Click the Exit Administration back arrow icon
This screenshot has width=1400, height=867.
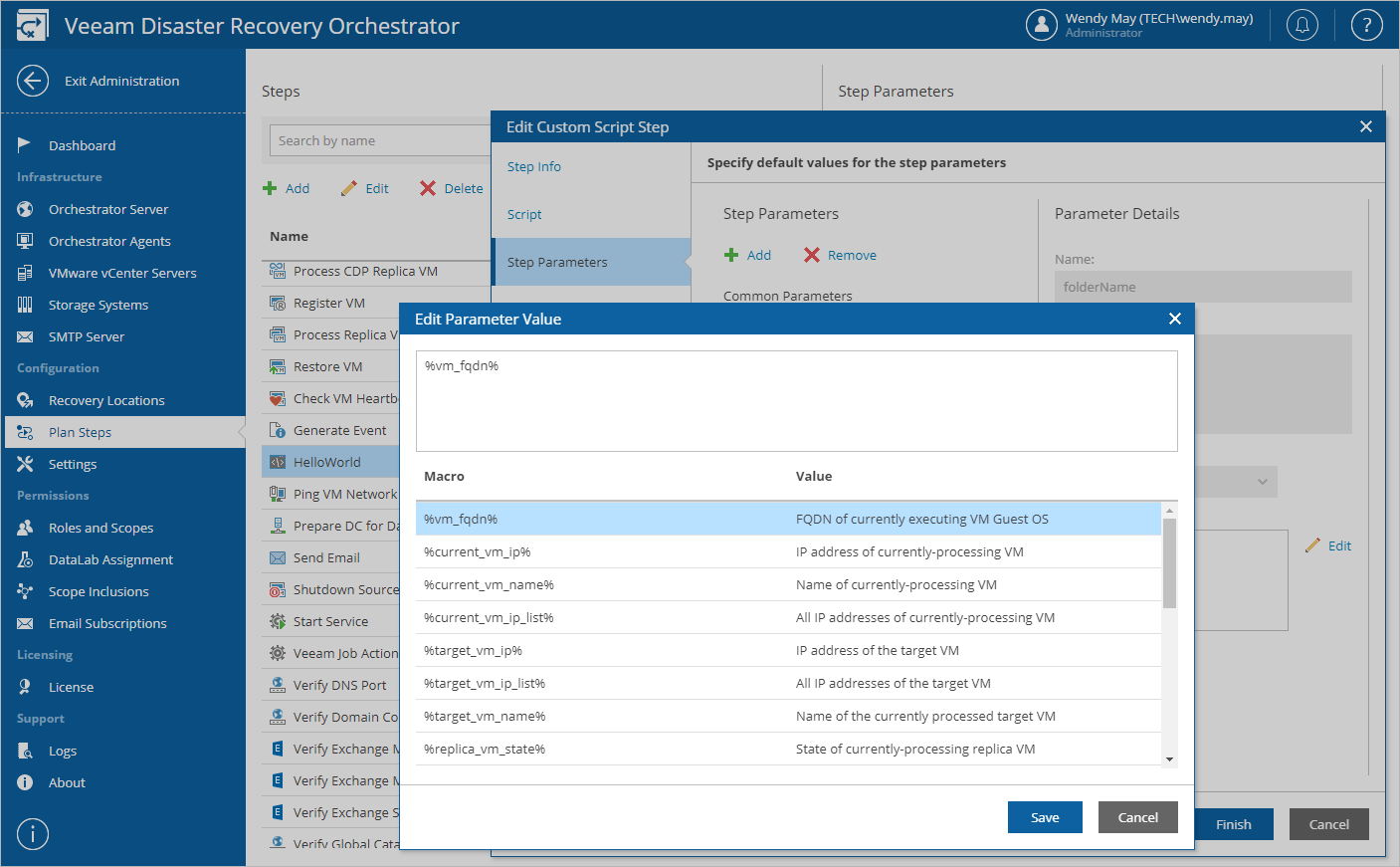pos(33,81)
